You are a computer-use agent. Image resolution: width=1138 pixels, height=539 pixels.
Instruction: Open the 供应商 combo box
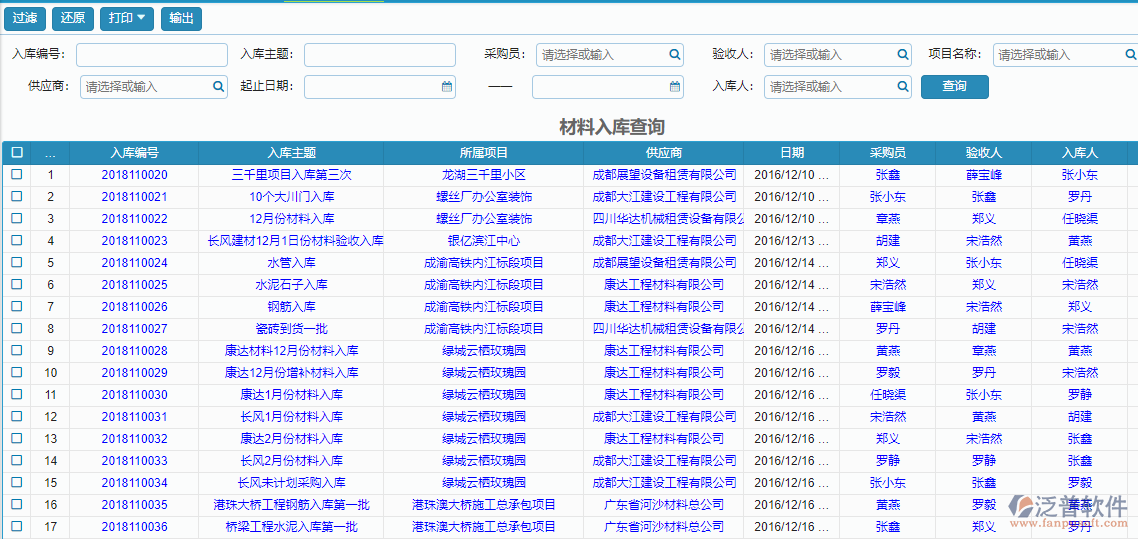(154, 87)
